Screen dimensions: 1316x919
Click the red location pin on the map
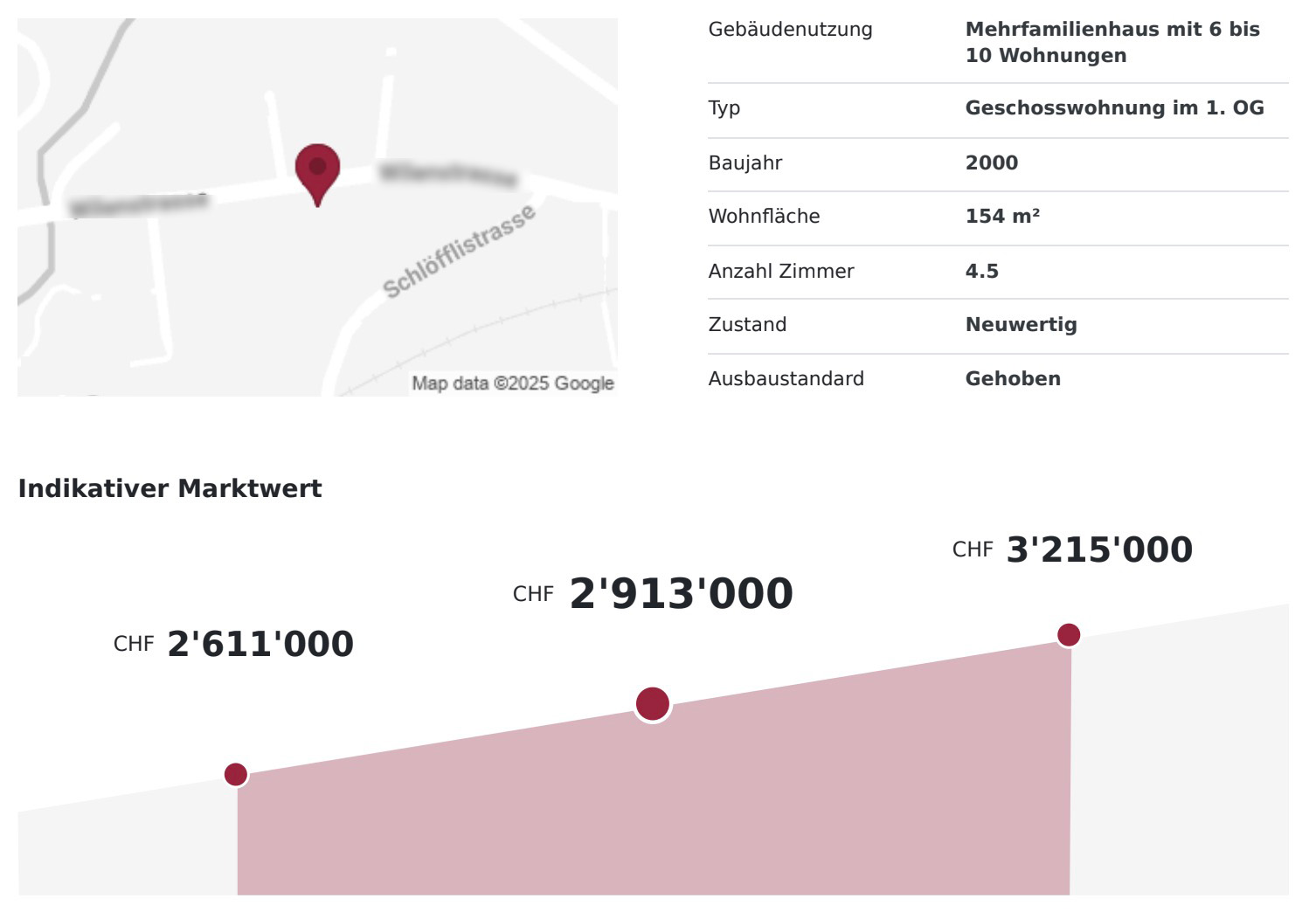point(317,169)
